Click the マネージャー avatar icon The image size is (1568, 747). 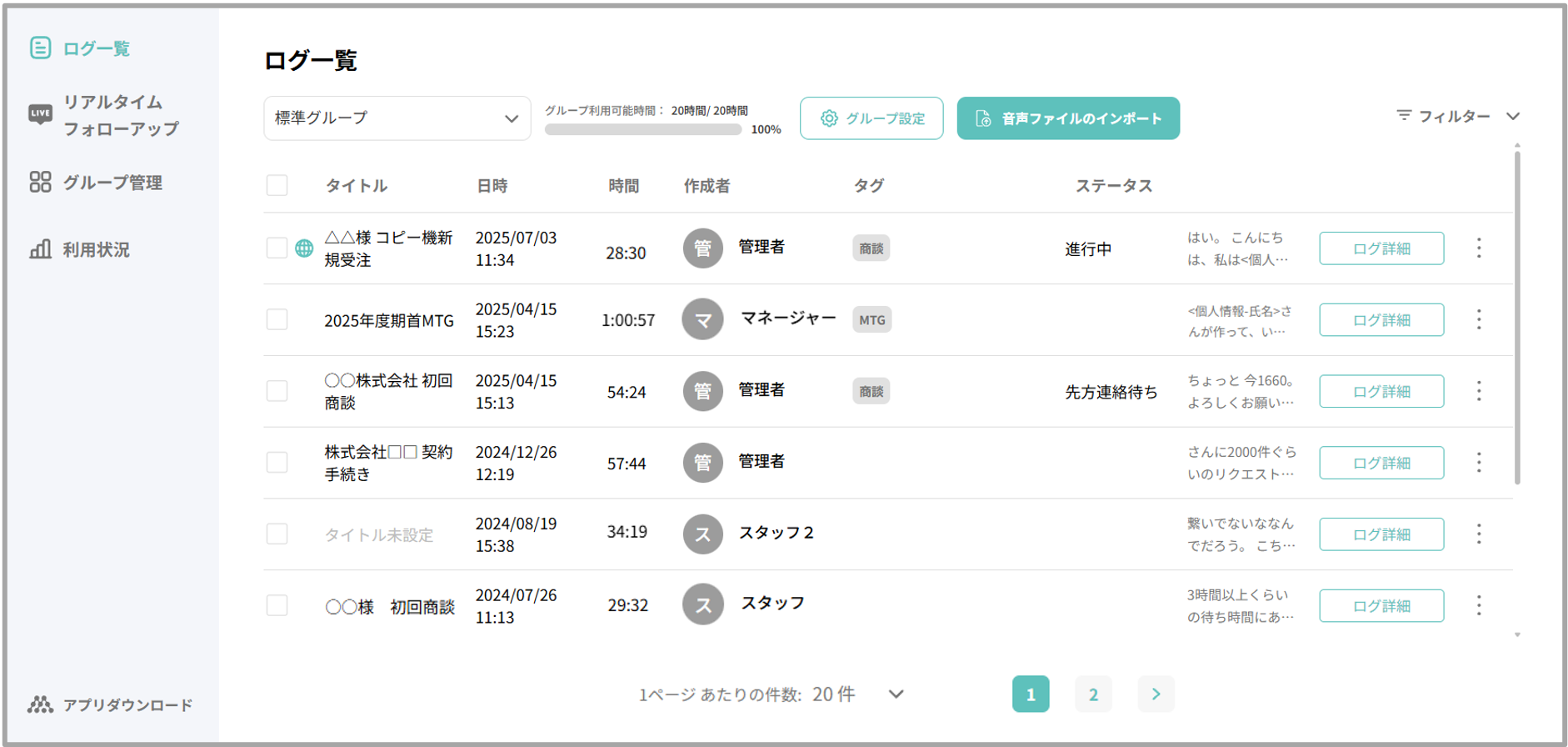coord(702,320)
